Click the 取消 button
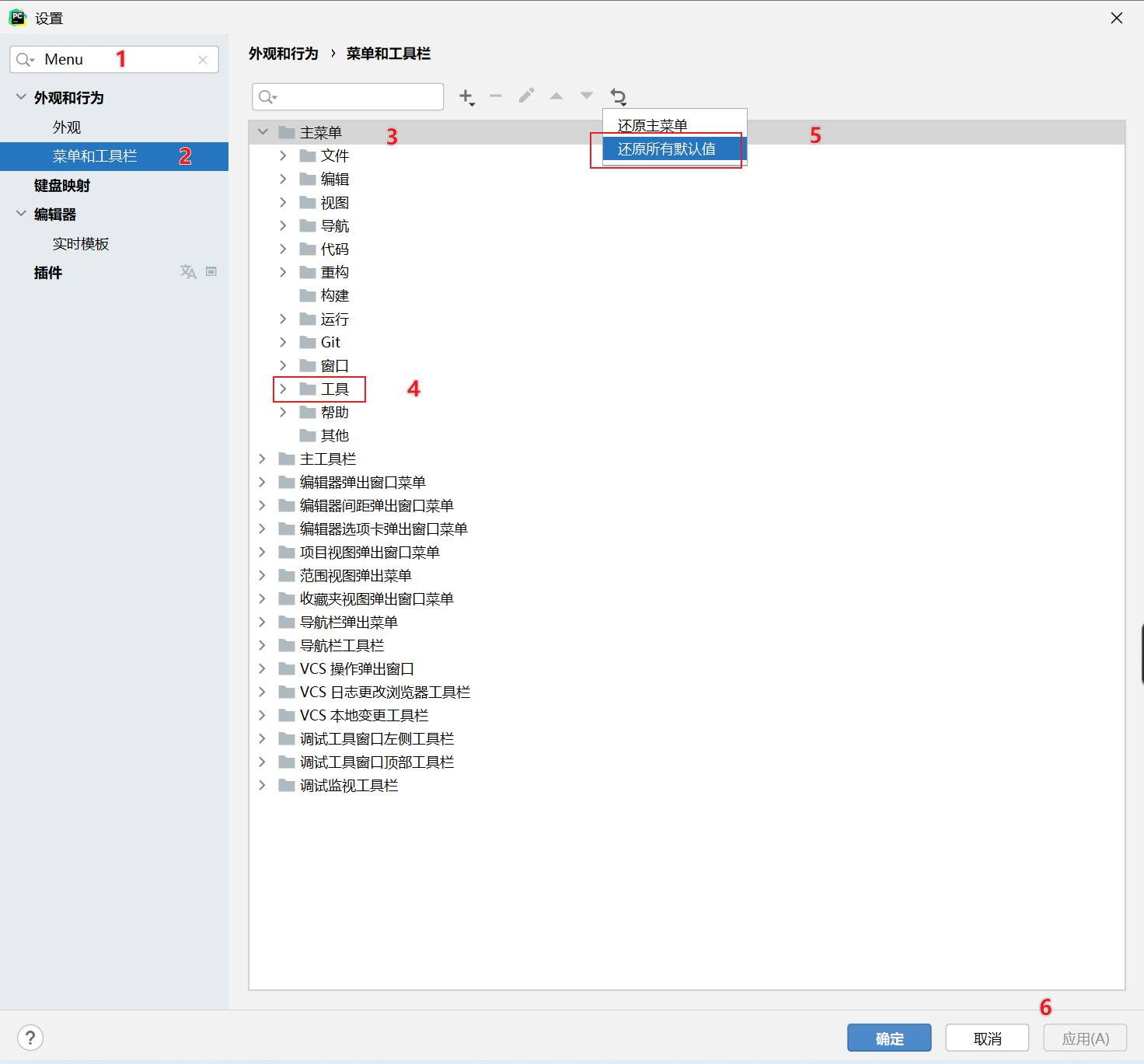Image resolution: width=1144 pixels, height=1064 pixels. (987, 1038)
